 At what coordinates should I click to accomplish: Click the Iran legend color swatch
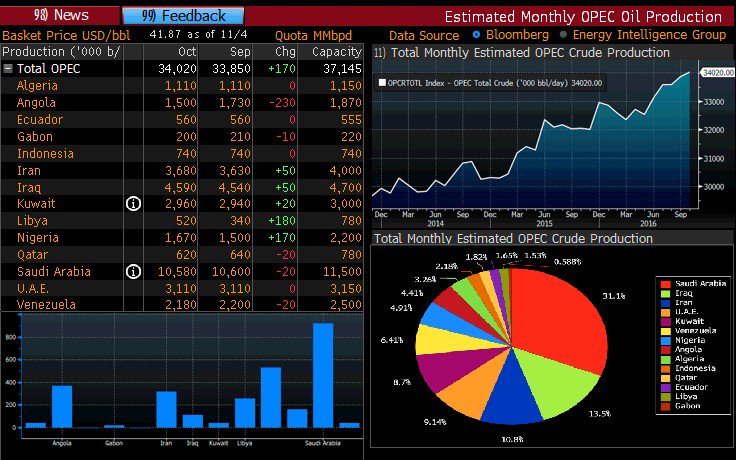pos(665,303)
